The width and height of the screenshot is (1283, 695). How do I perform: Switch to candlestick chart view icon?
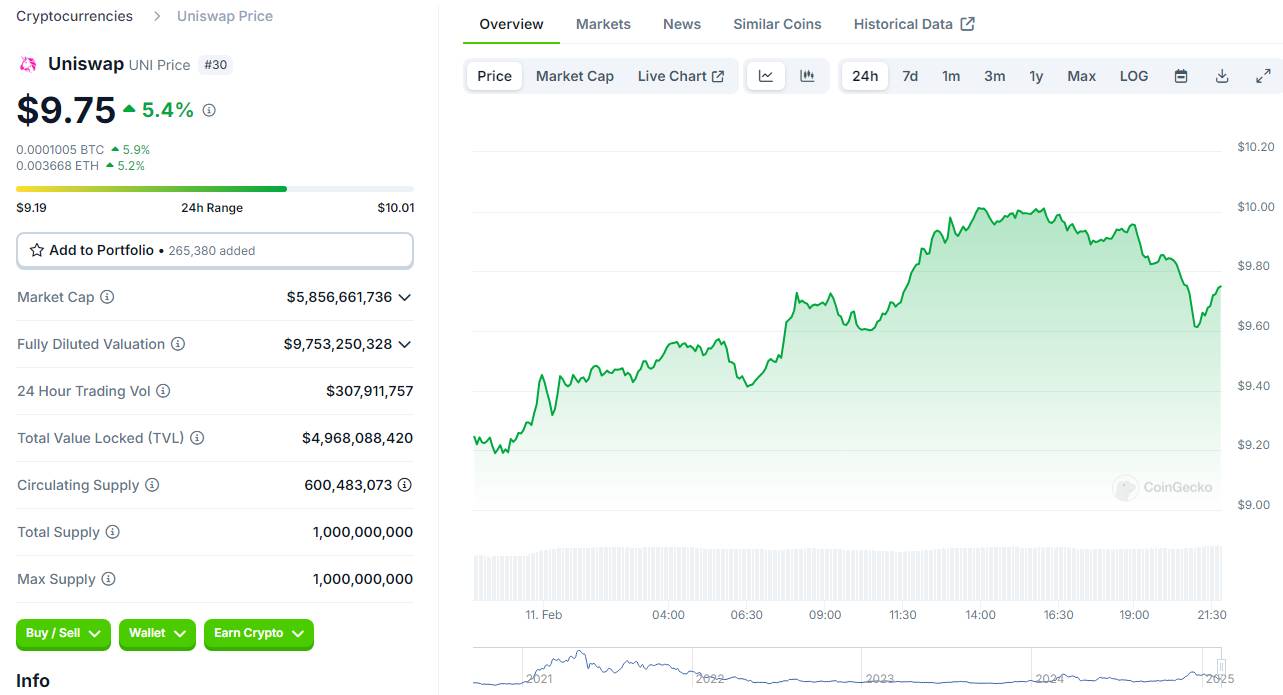[x=807, y=76]
